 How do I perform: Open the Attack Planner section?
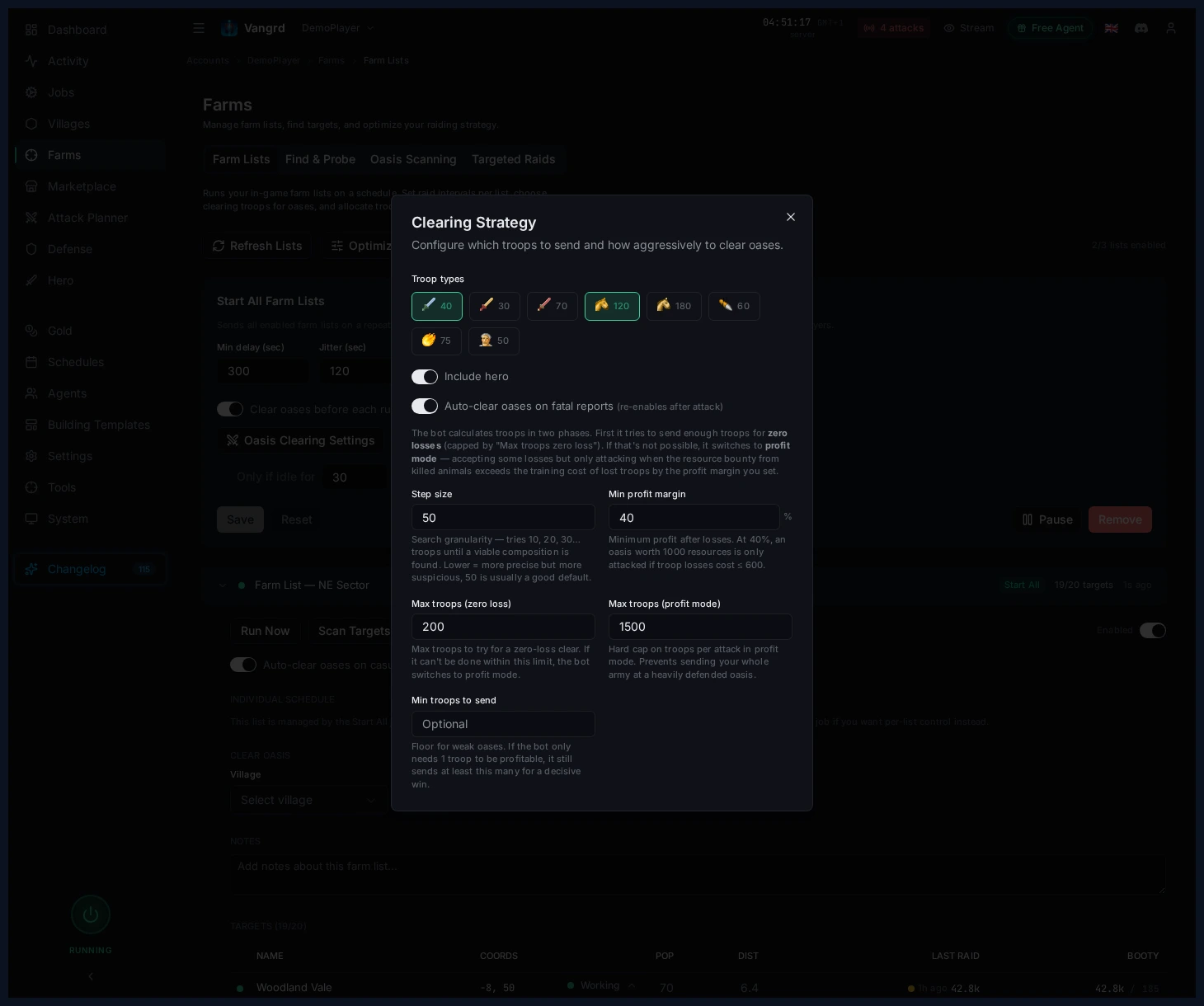pos(87,218)
